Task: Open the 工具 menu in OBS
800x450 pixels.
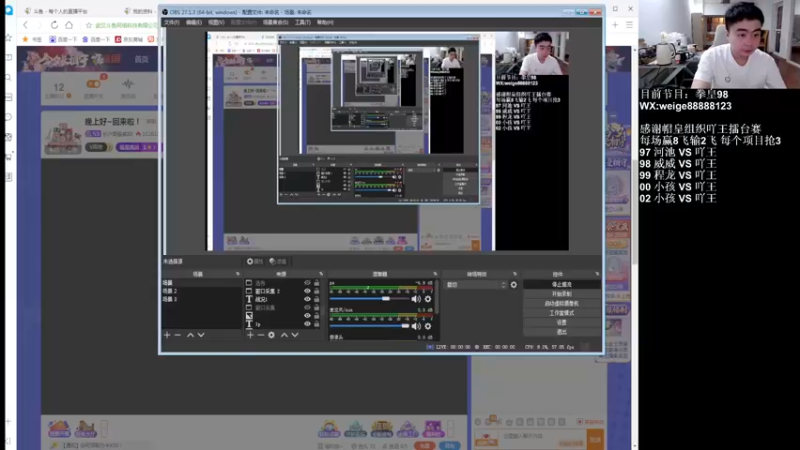Action: [x=303, y=22]
